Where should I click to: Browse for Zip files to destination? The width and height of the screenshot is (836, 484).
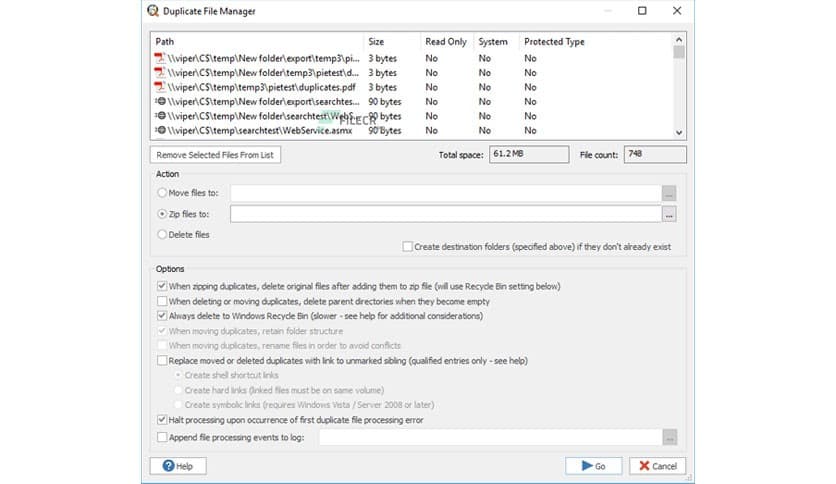coord(669,214)
